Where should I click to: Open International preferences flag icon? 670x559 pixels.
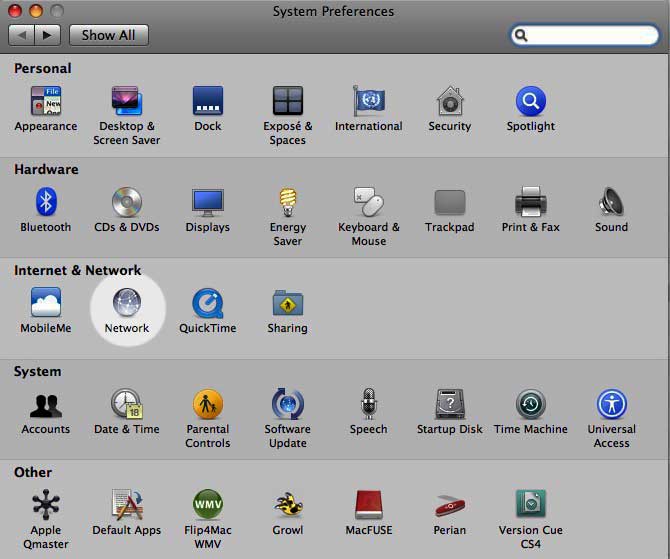click(x=368, y=101)
